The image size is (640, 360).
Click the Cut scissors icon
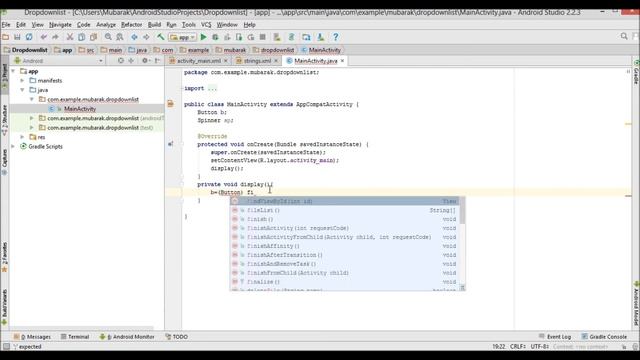[x=70, y=37]
